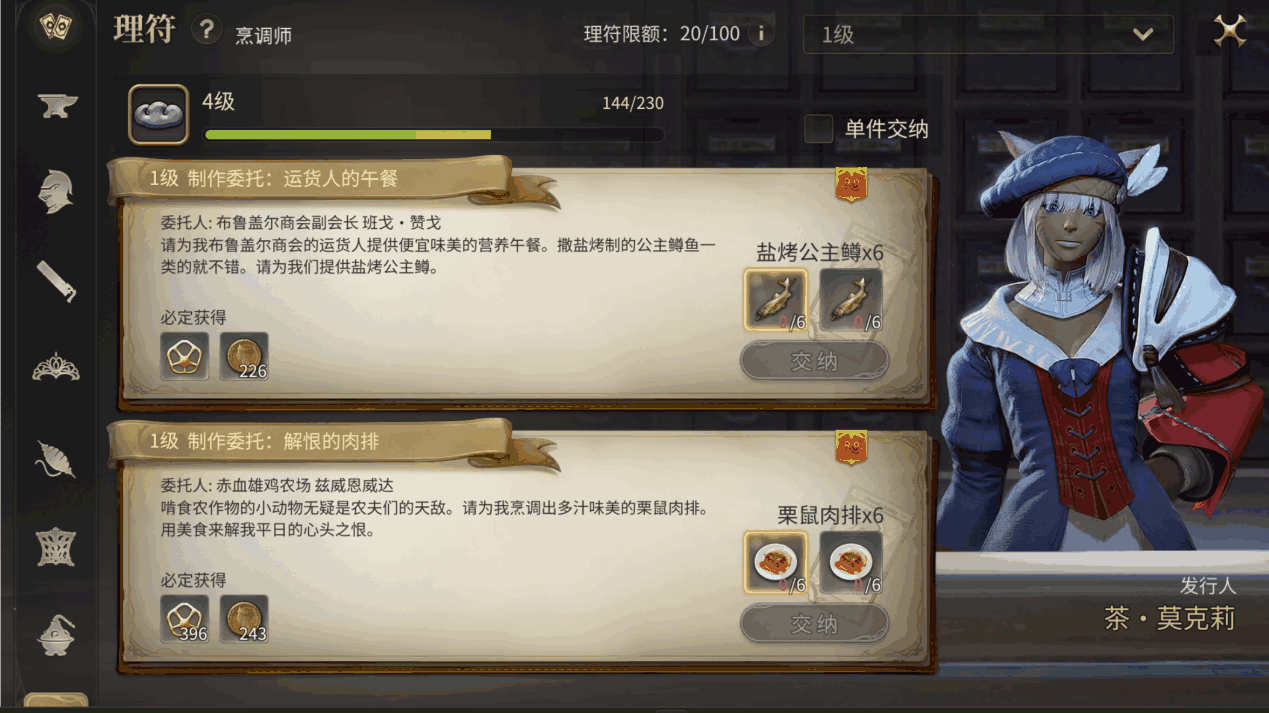
Task: Select the tiara goldsmith icon
Action: (x=56, y=368)
